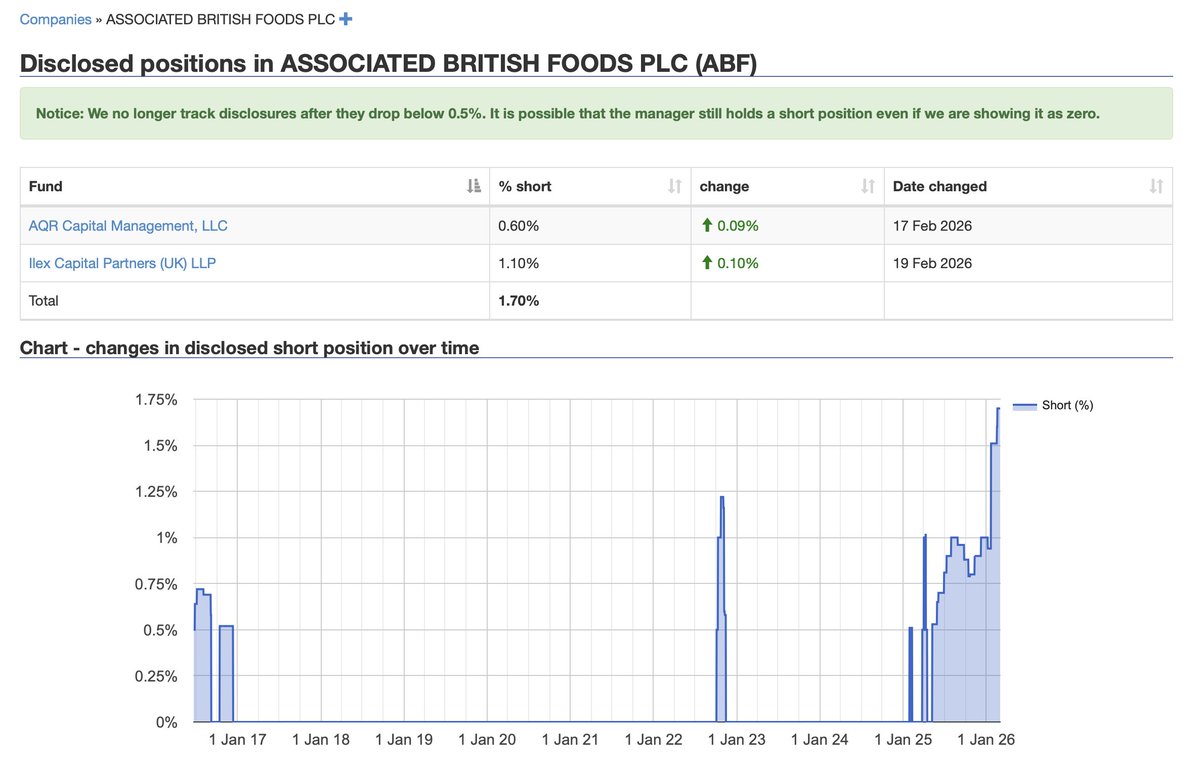Open AQR Capital Management, LLC link
Viewport: 1200px width, 766px height.
pyautogui.click(x=128, y=226)
